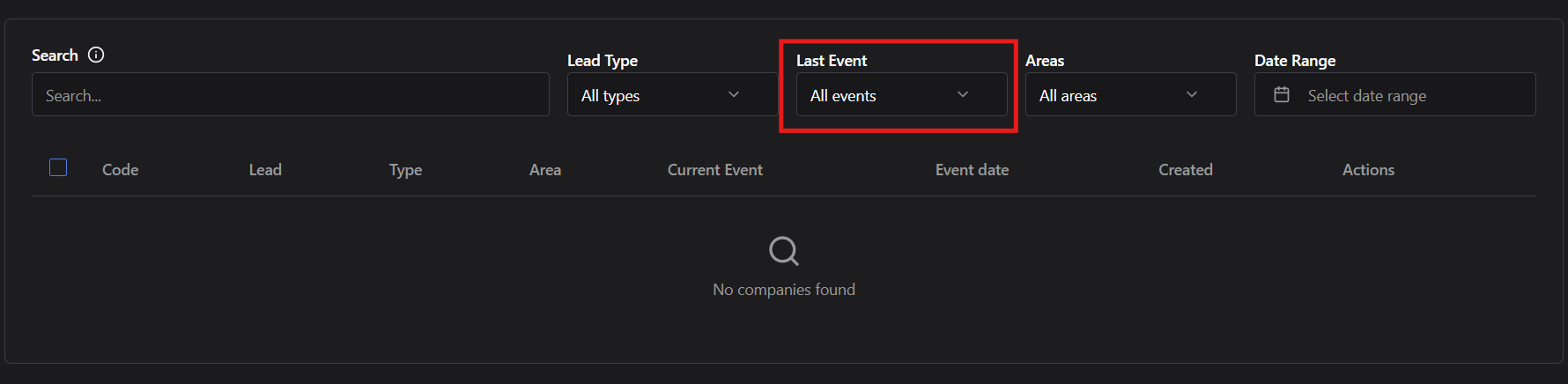Click the Current Event column header
This screenshot has width=1568, height=384.
(714, 170)
